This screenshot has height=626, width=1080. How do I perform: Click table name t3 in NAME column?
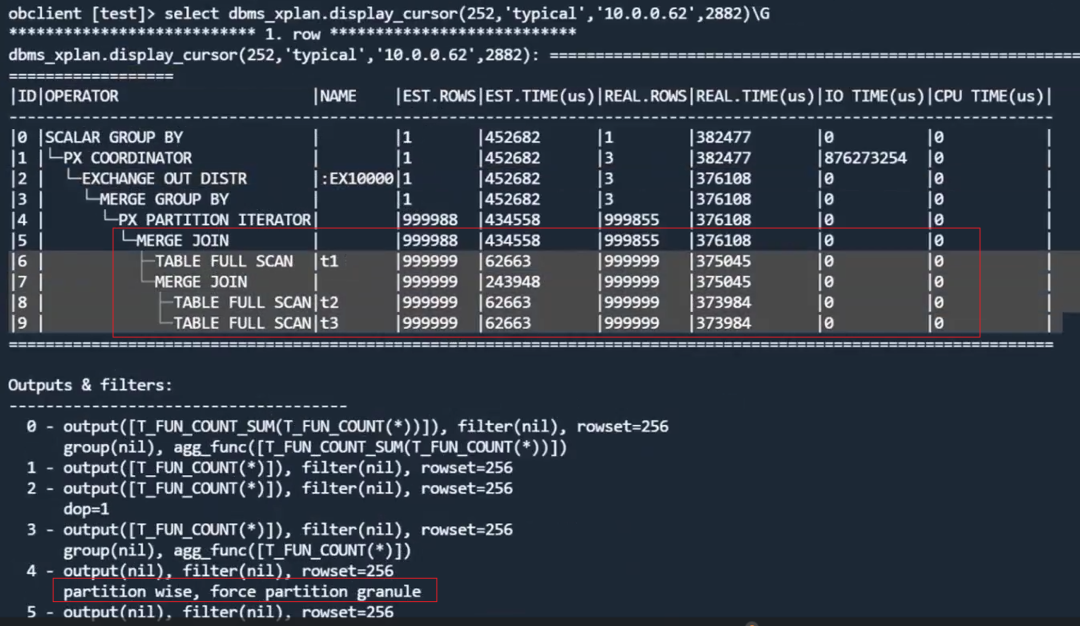click(x=329, y=324)
